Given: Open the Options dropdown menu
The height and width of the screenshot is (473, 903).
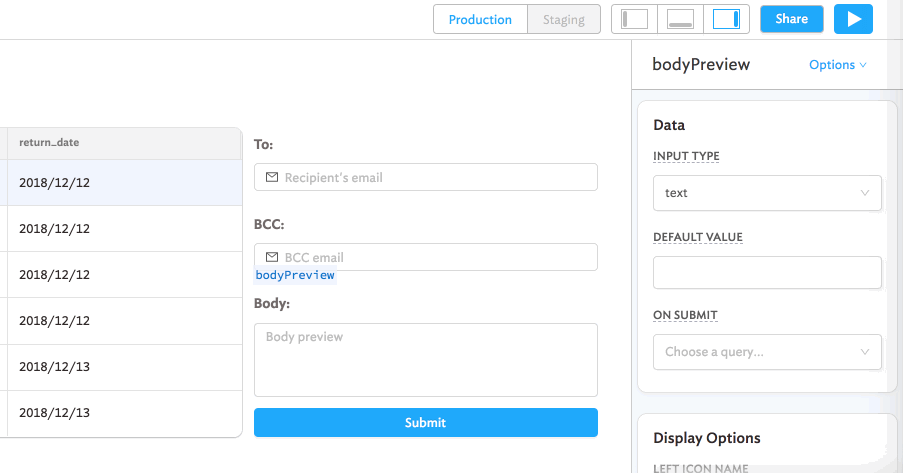Looking at the screenshot, I should coord(837,65).
